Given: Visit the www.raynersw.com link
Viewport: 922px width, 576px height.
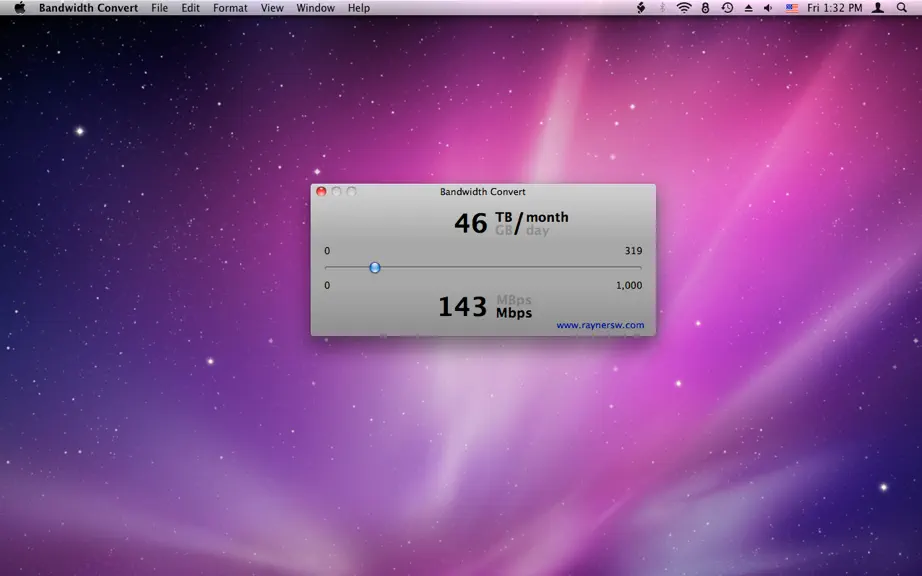Looking at the screenshot, I should click(600, 325).
